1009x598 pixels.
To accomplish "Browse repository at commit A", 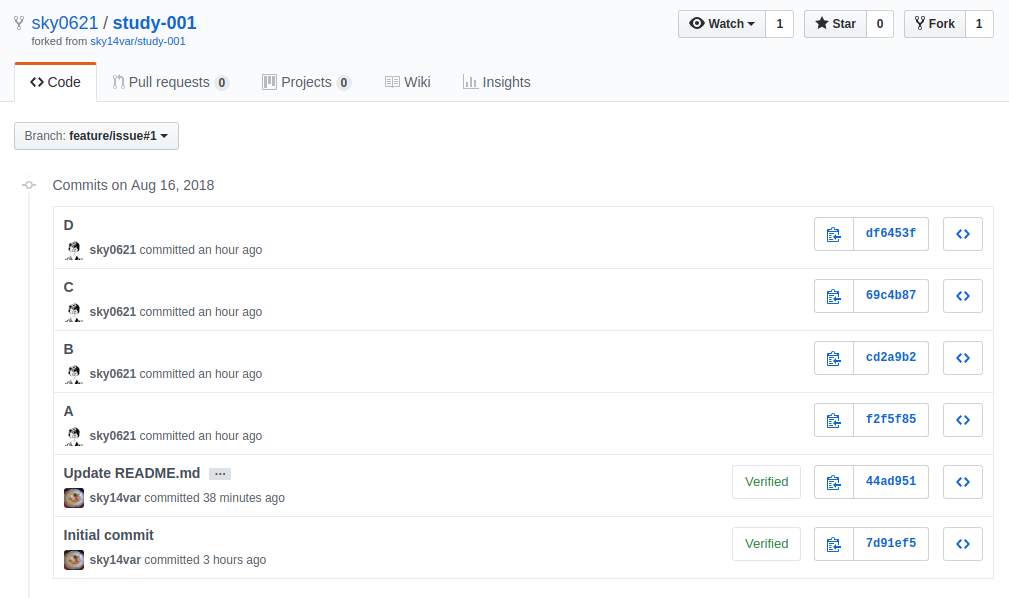I will pyautogui.click(x=963, y=420).
